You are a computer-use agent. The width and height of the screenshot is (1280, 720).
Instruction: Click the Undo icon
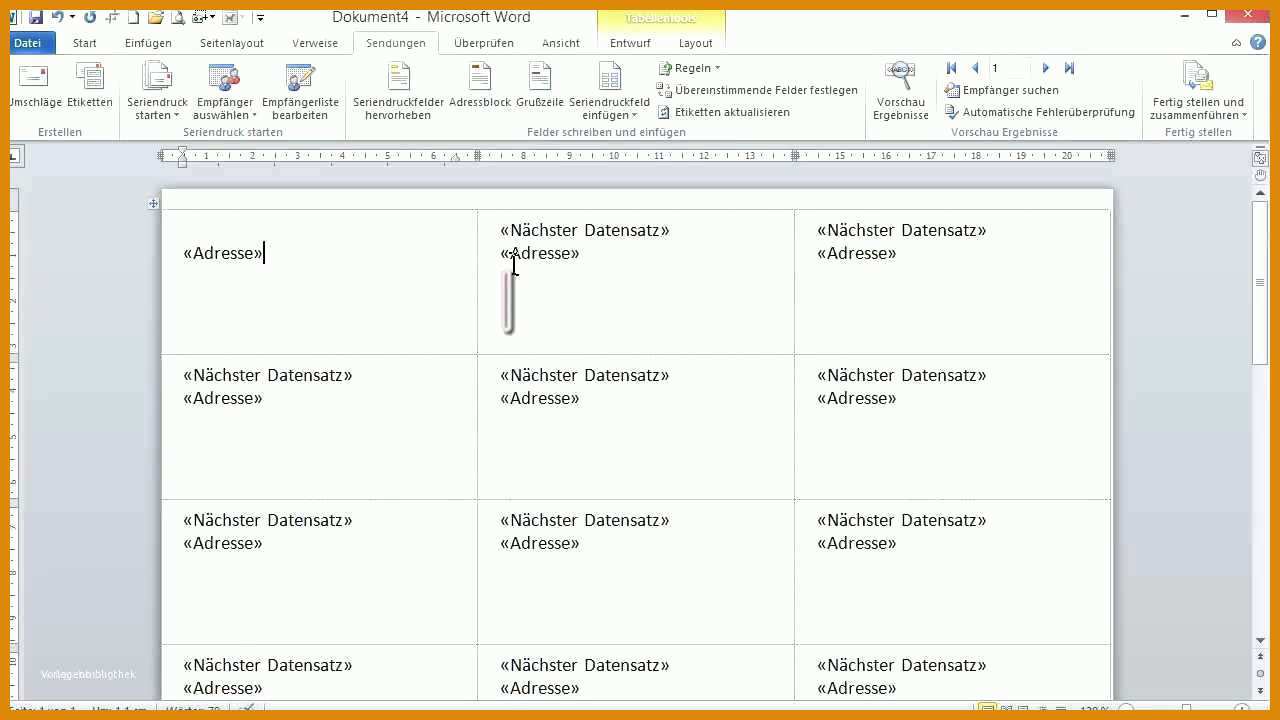click(58, 17)
